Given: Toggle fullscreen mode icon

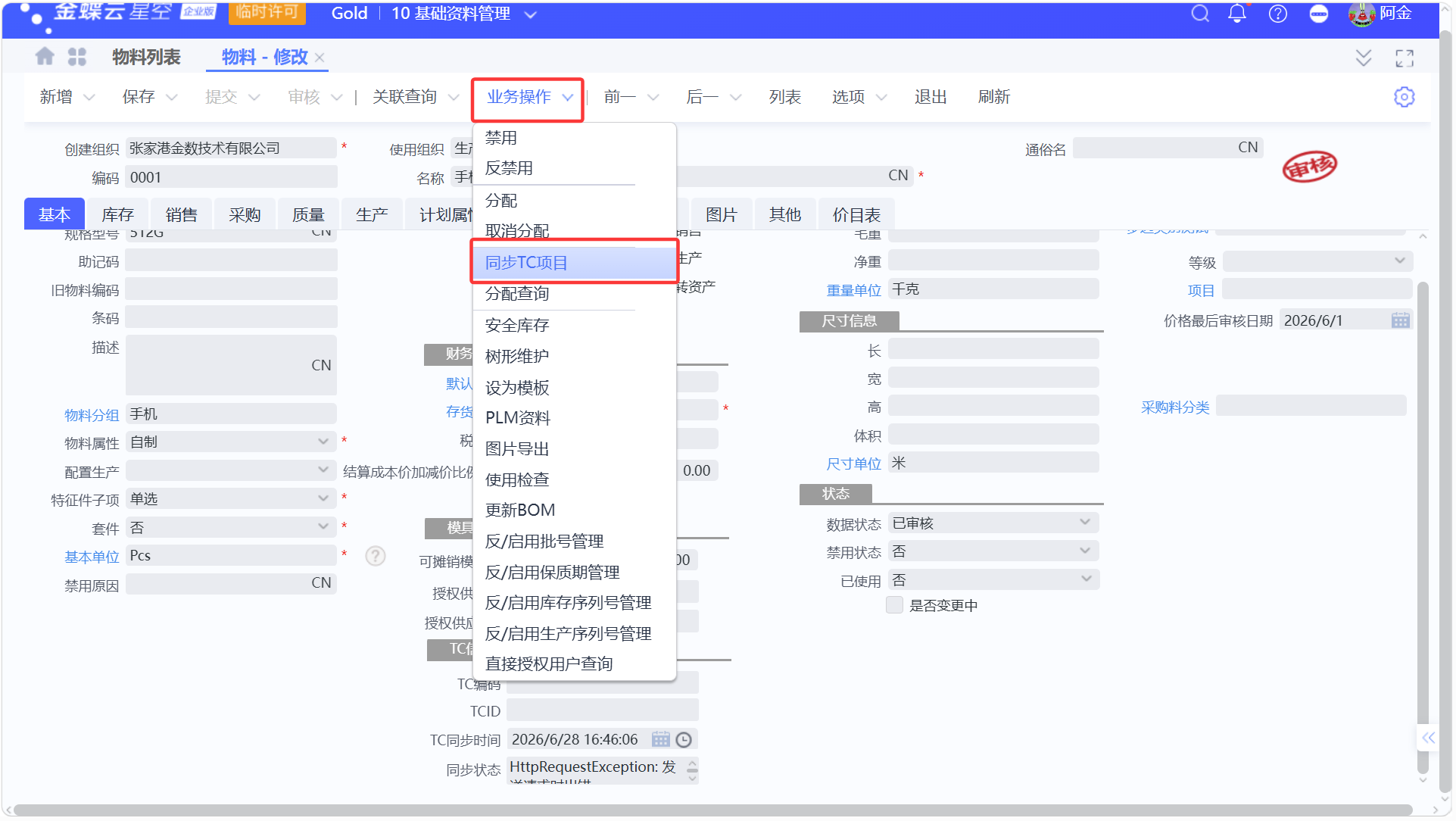Looking at the screenshot, I should coord(1404,58).
